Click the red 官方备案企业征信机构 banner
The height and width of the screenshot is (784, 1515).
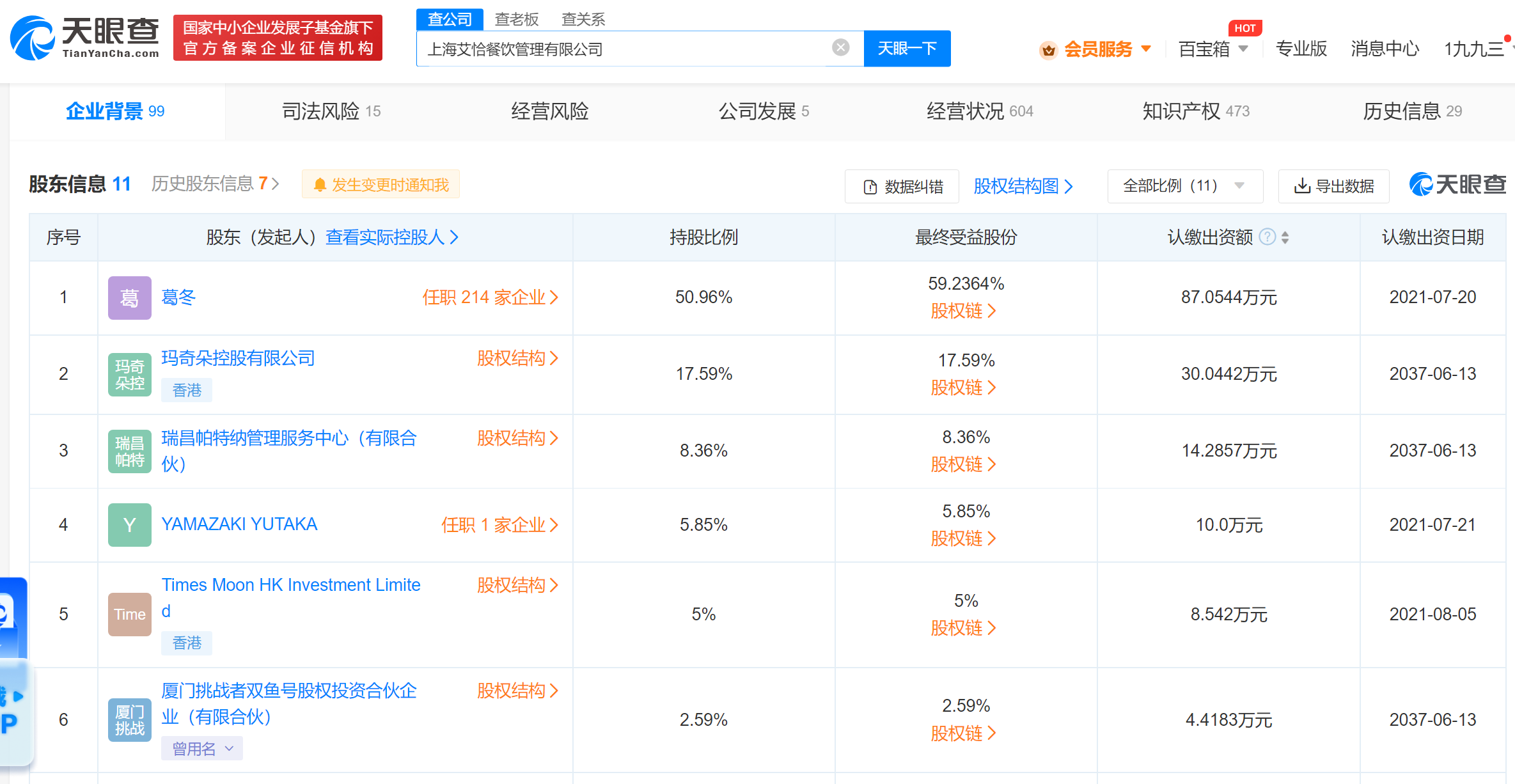[278, 38]
